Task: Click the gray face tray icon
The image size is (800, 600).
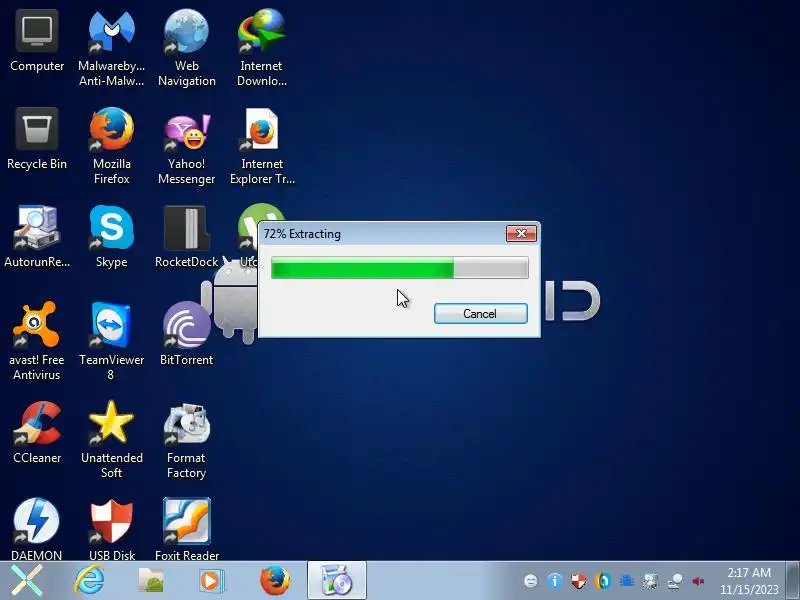Action: click(x=531, y=581)
